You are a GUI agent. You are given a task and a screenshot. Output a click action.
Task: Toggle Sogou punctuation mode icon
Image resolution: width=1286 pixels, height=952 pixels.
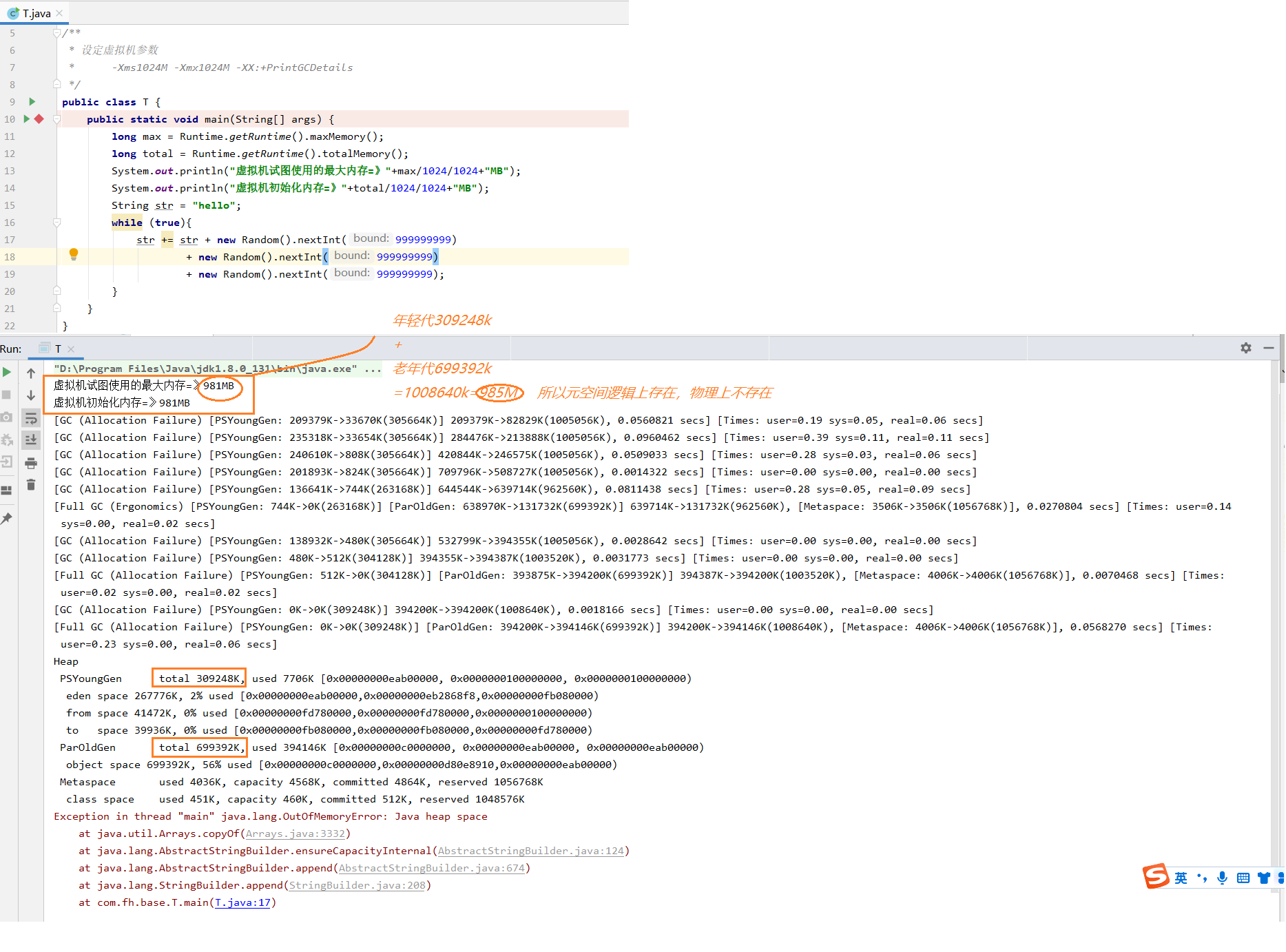point(1202,878)
